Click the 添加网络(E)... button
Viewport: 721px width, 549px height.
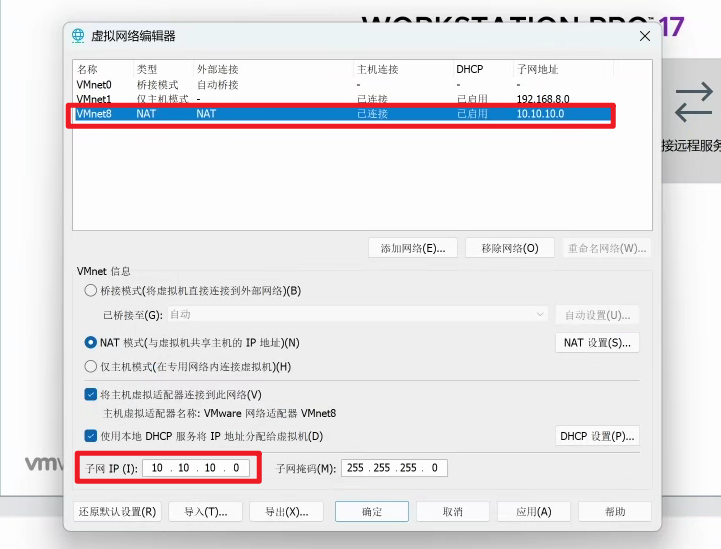click(413, 248)
